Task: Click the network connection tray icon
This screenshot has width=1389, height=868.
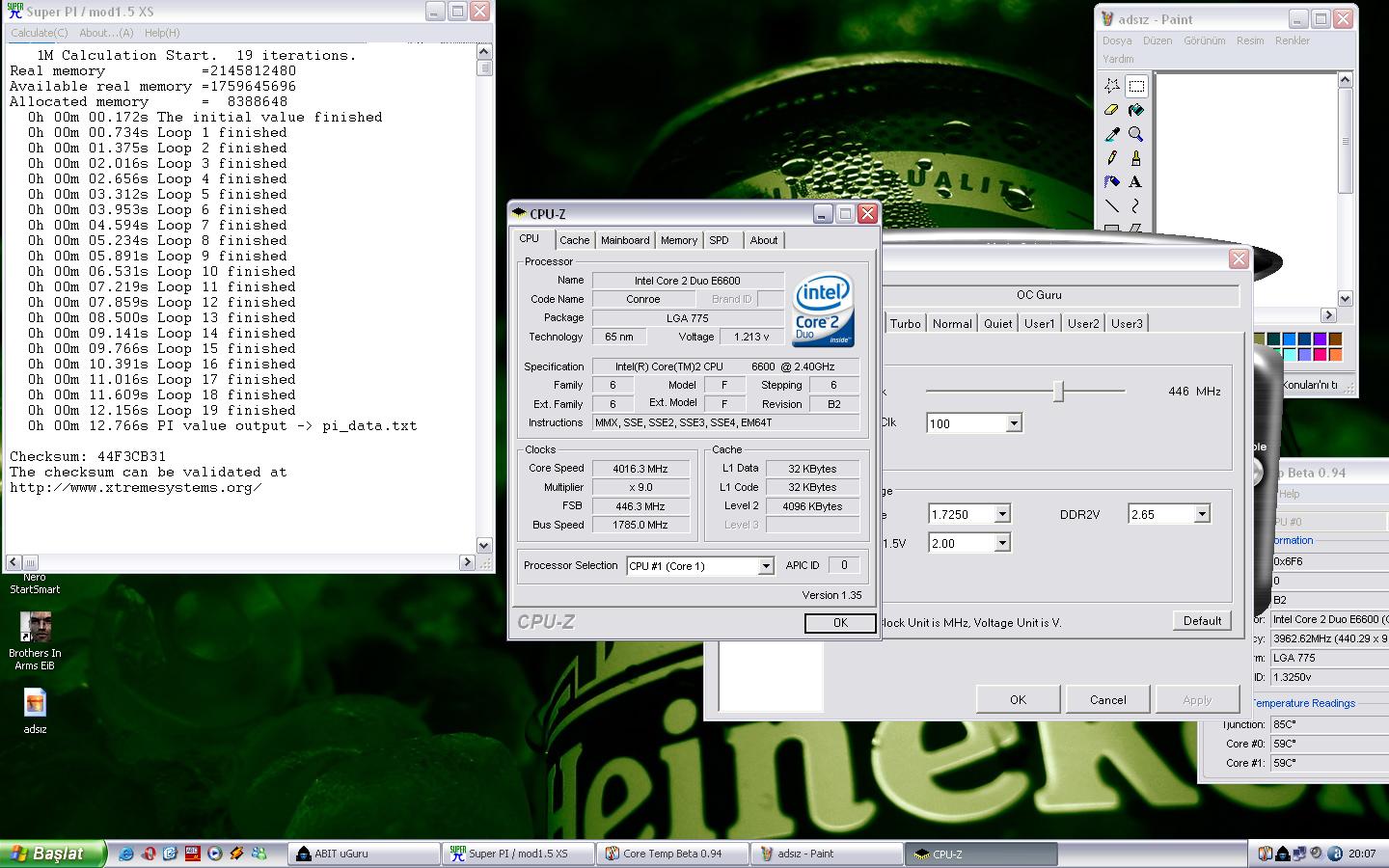Action: pos(1300,854)
